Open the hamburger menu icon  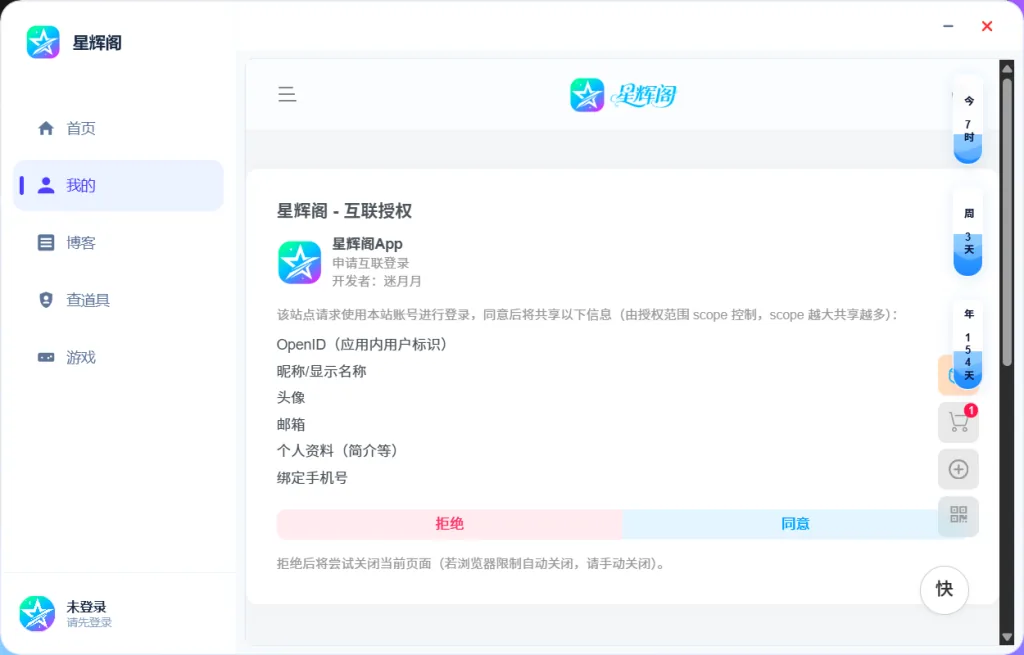287,94
